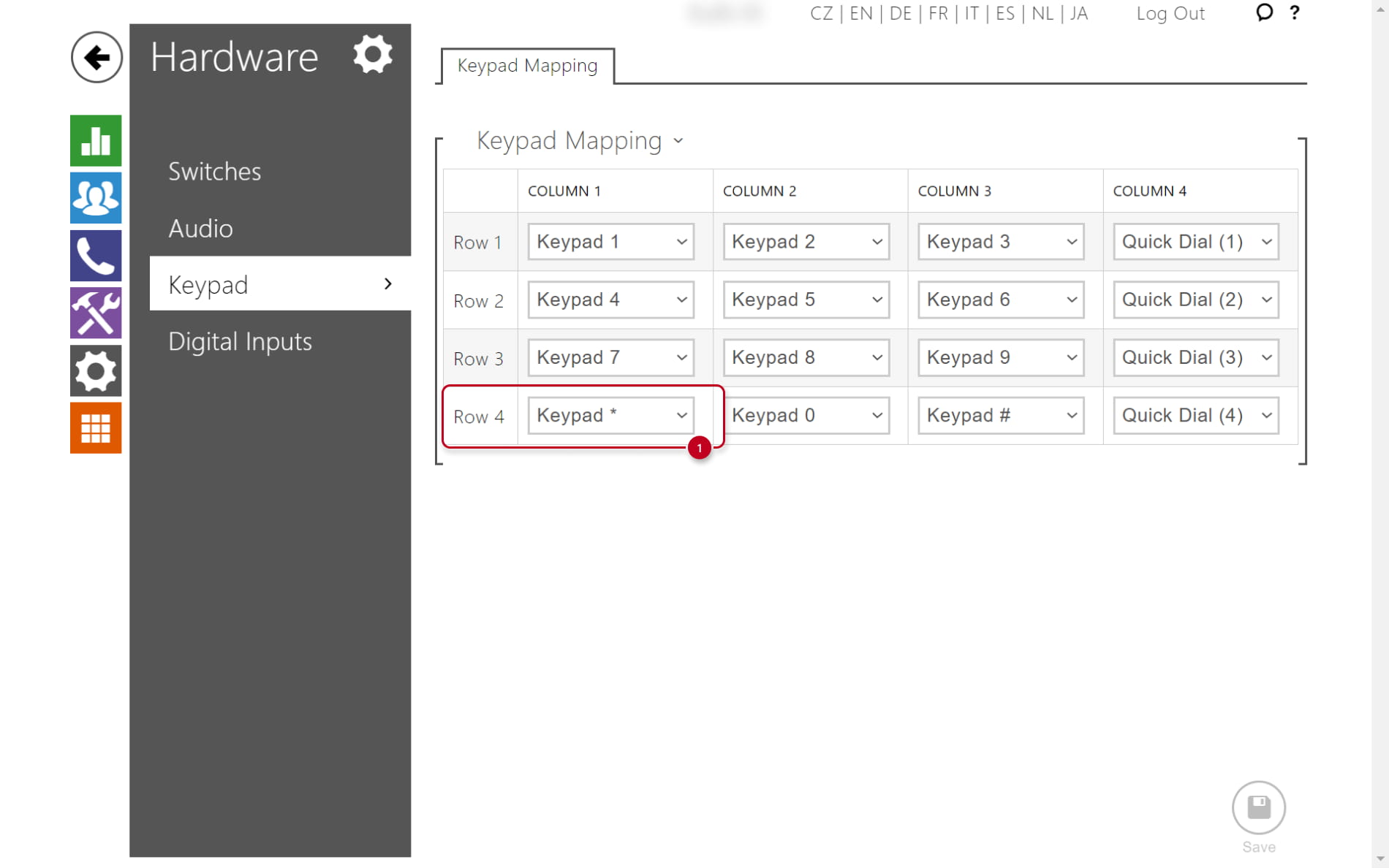Open the Keypad 2 dropdown
The width and height of the screenshot is (1389, 868).
coord(806,241)
